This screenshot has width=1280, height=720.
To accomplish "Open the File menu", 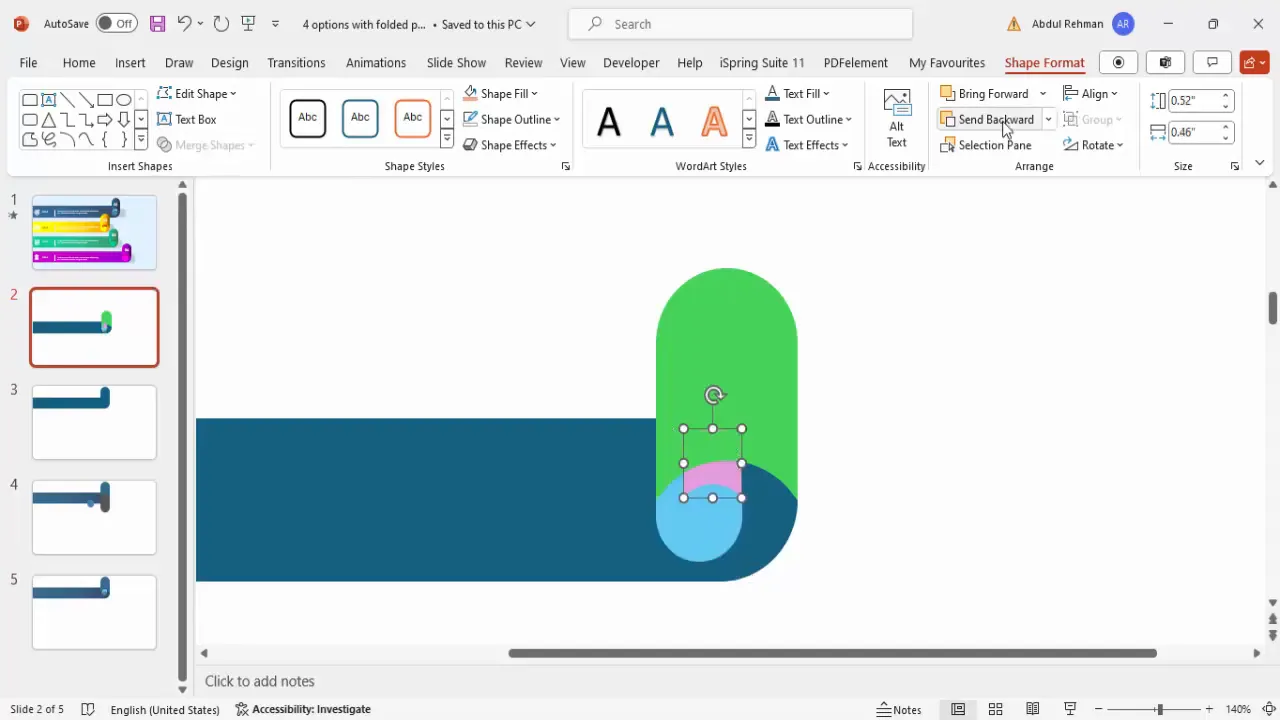I will 28,62.
